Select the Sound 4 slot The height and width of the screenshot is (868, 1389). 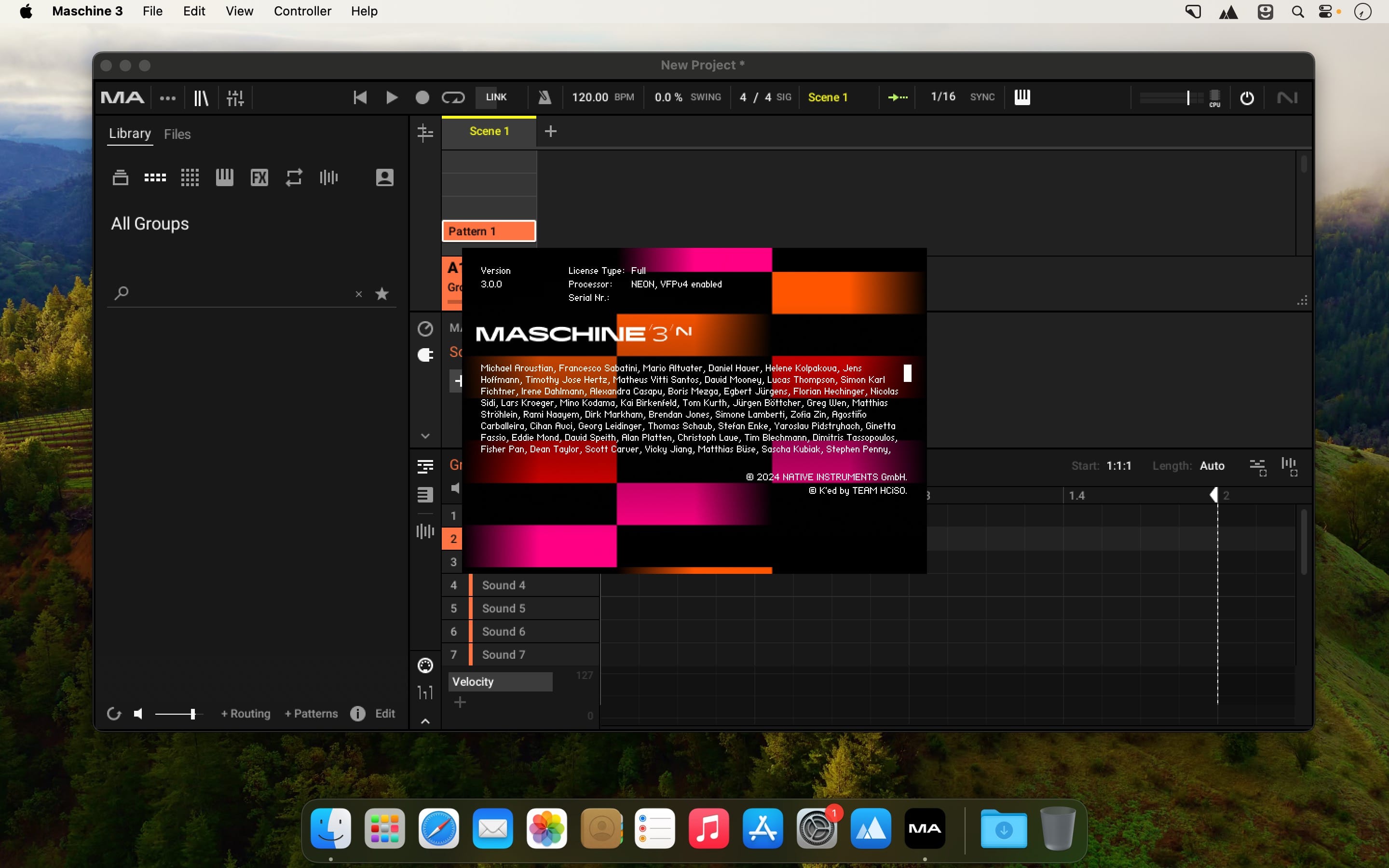pyautogui.click(x=520, y=585)
